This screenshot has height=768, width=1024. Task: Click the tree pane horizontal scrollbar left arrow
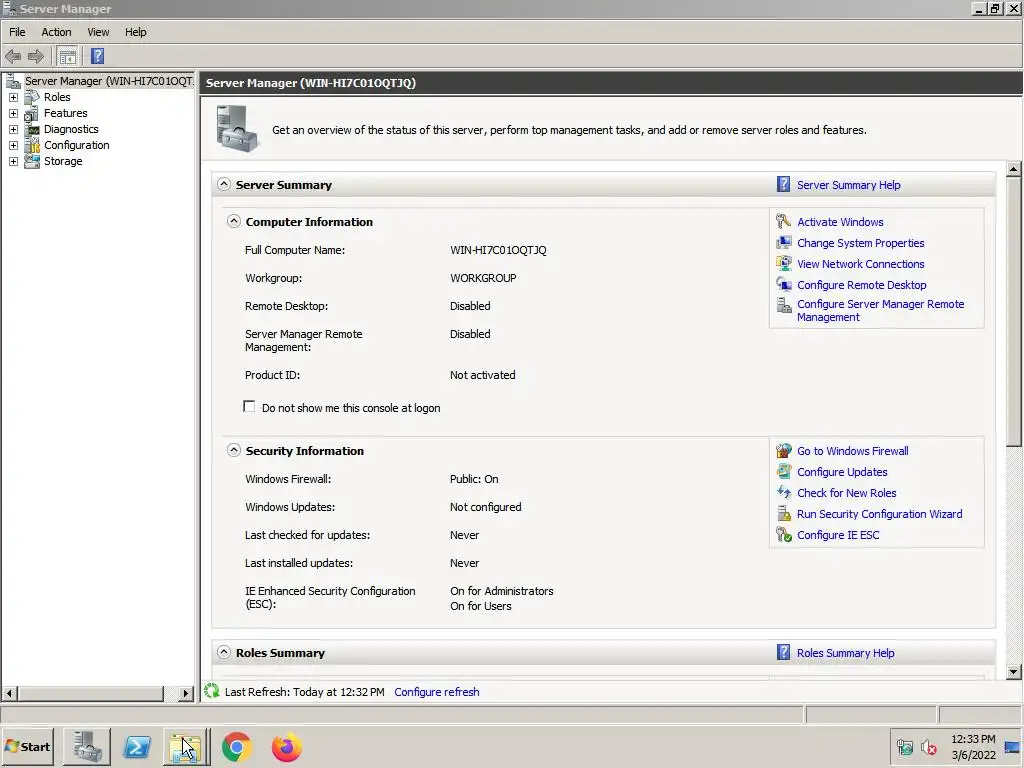9,693
